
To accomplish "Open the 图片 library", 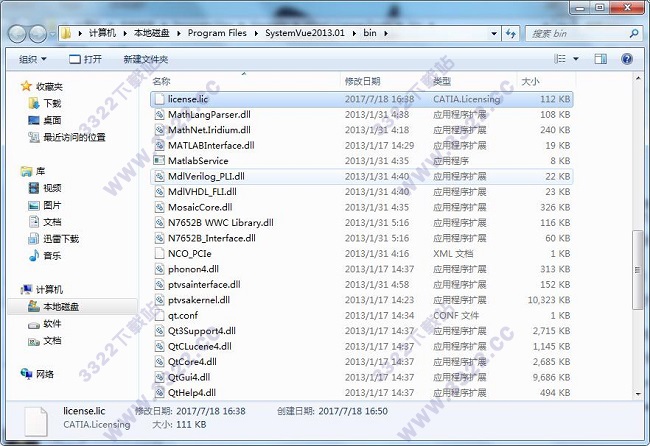I will (52, 205).
